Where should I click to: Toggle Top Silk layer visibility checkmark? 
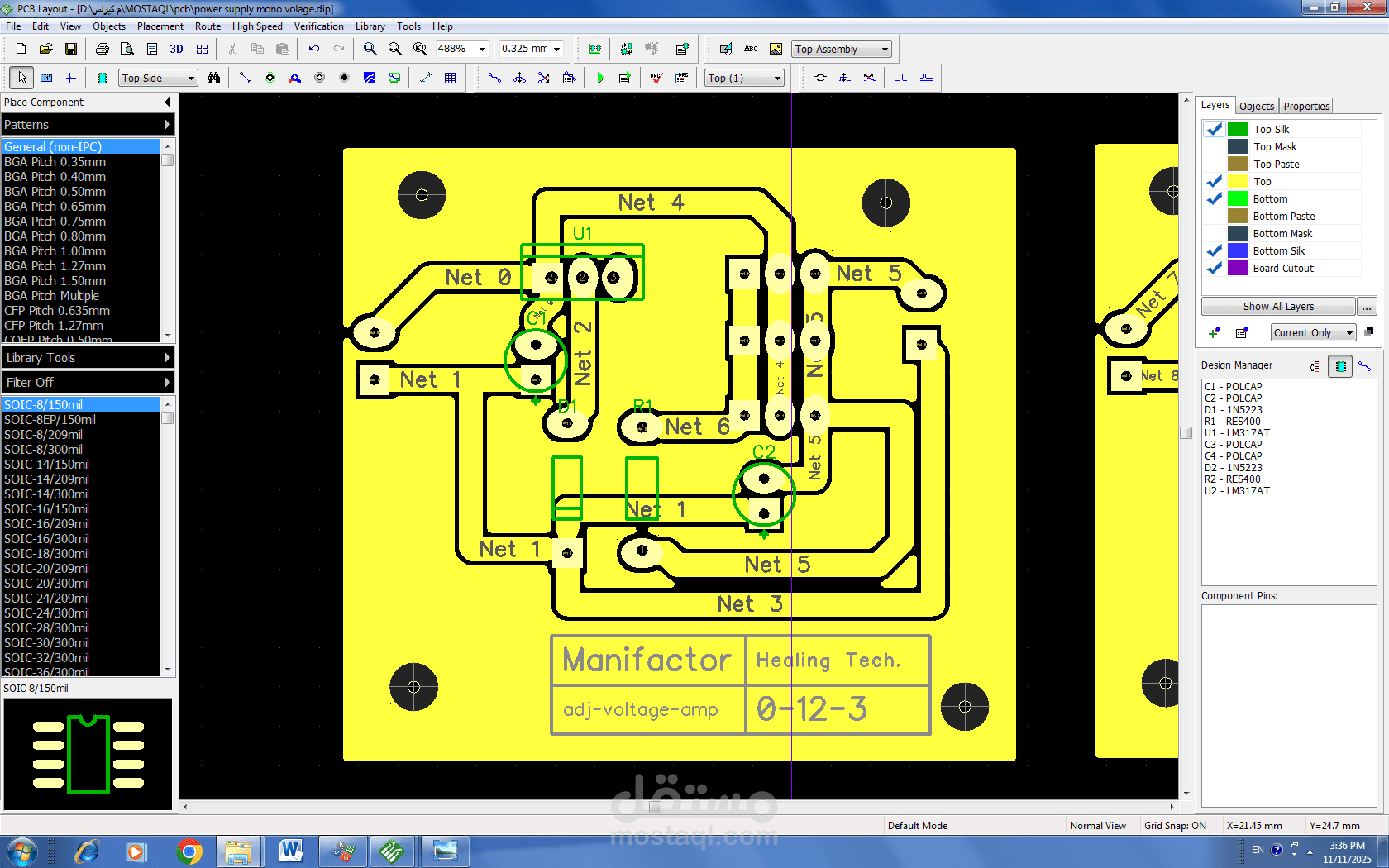[1215, 129]
